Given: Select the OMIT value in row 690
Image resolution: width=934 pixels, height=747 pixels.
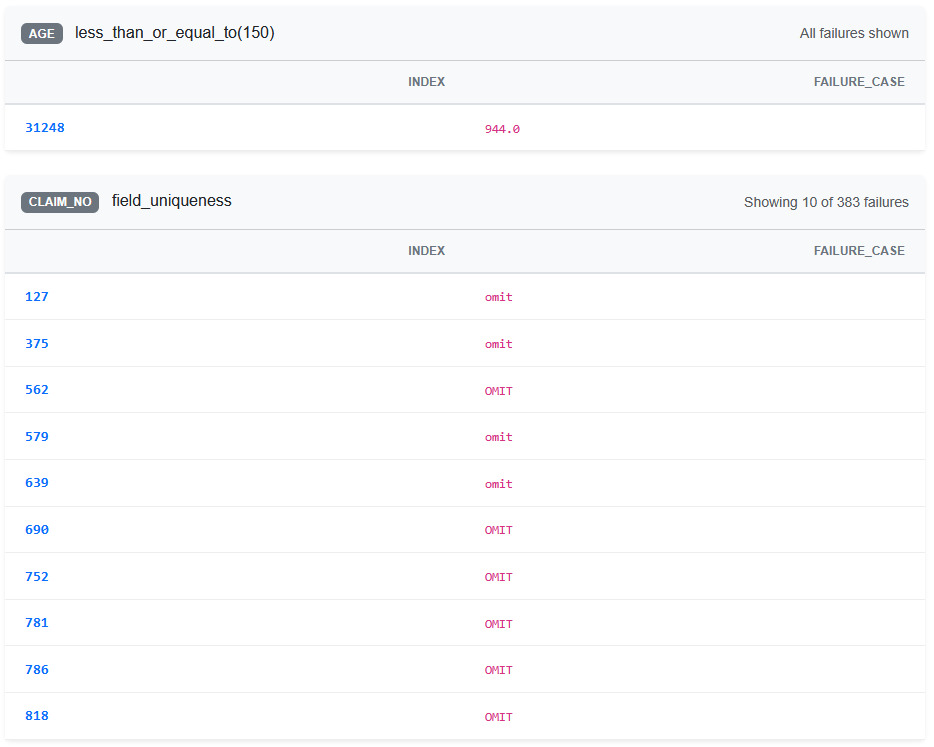Looking at the screenshot, I should click(x=499, y=530).
